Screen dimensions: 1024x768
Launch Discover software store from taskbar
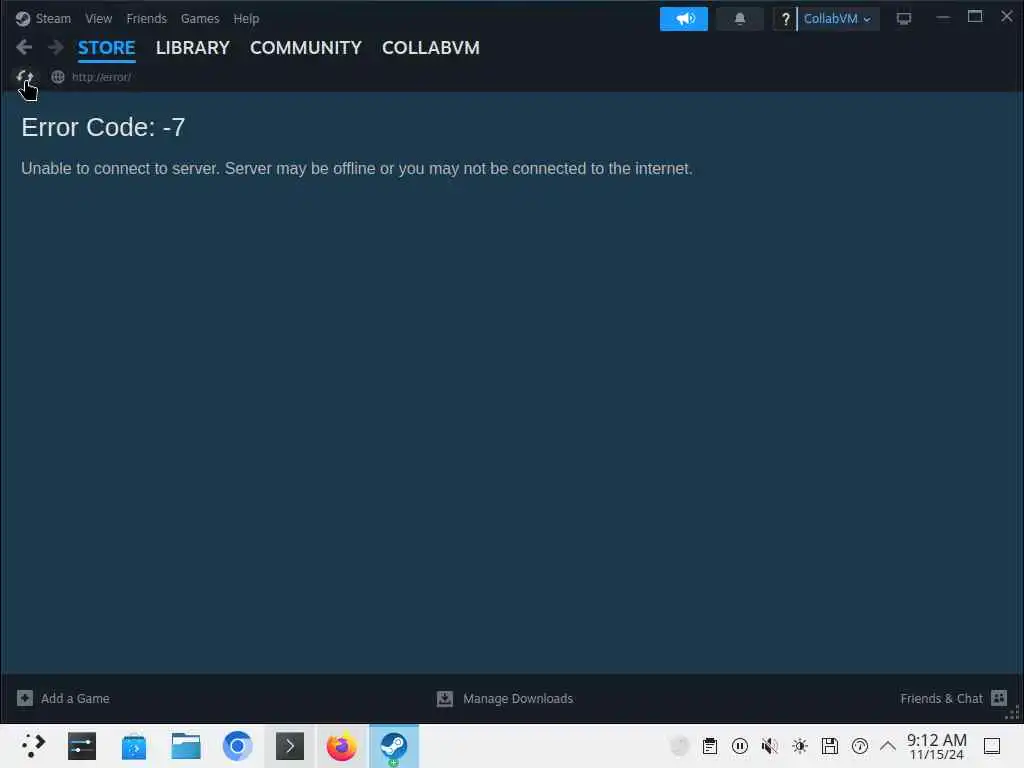coord(134,746)
